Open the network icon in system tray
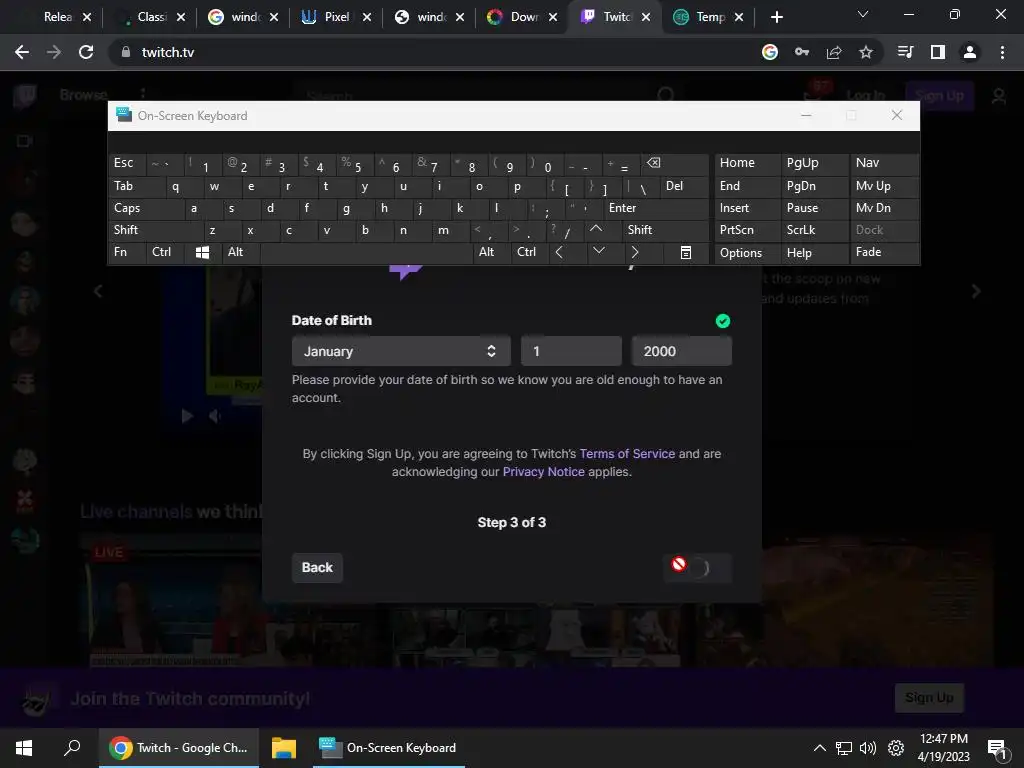Viewport: 1024px width, 768px height. 844,748
